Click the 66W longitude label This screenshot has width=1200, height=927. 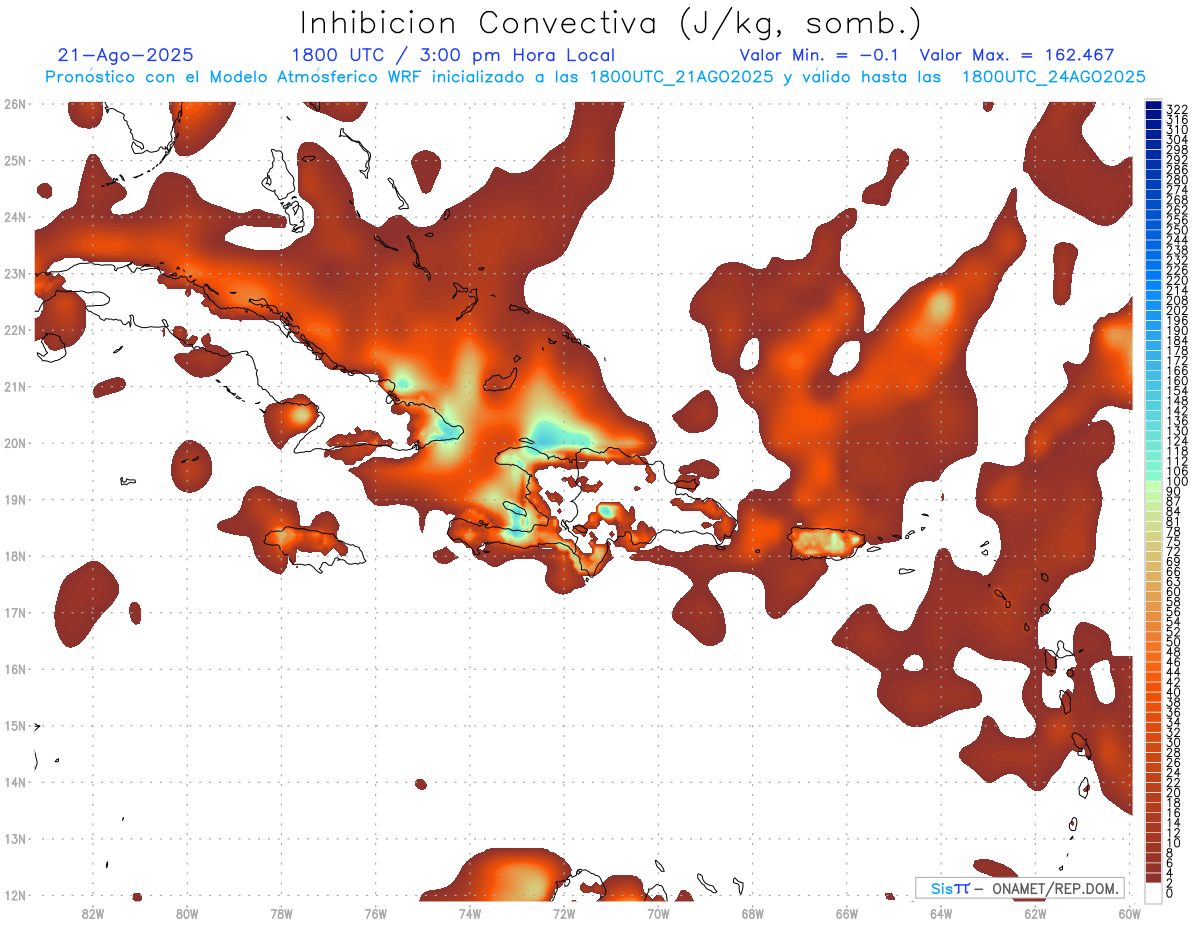pyautogui.click(x=847, y=913)
